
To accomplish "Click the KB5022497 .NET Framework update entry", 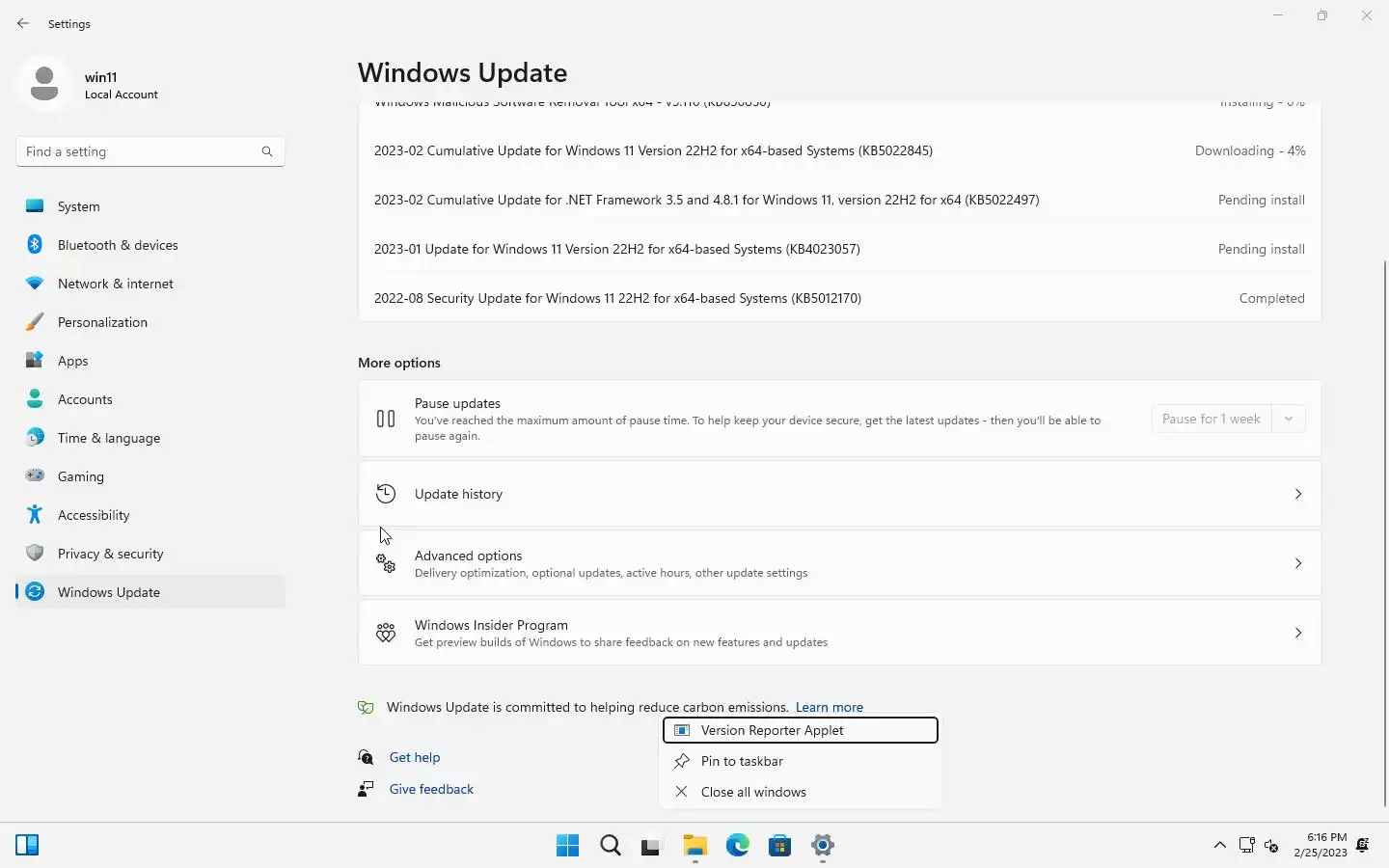I will click(x=839, y=200).
